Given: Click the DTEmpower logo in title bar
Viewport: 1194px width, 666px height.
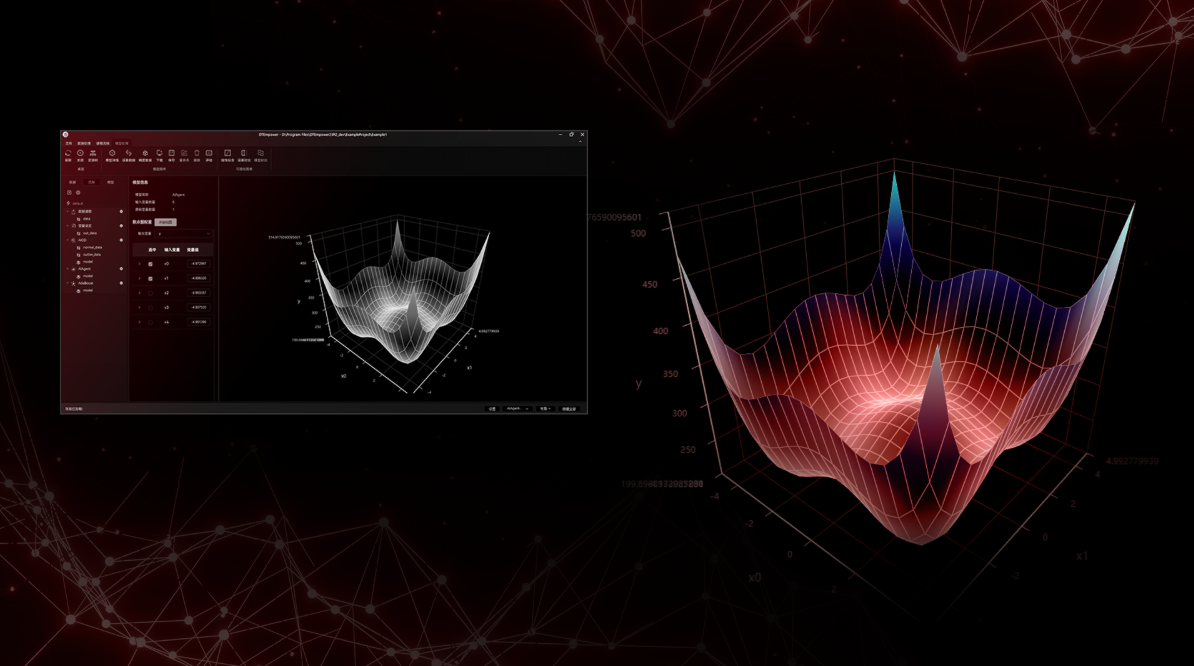Looking at the screenshot, I should point(65,134).
